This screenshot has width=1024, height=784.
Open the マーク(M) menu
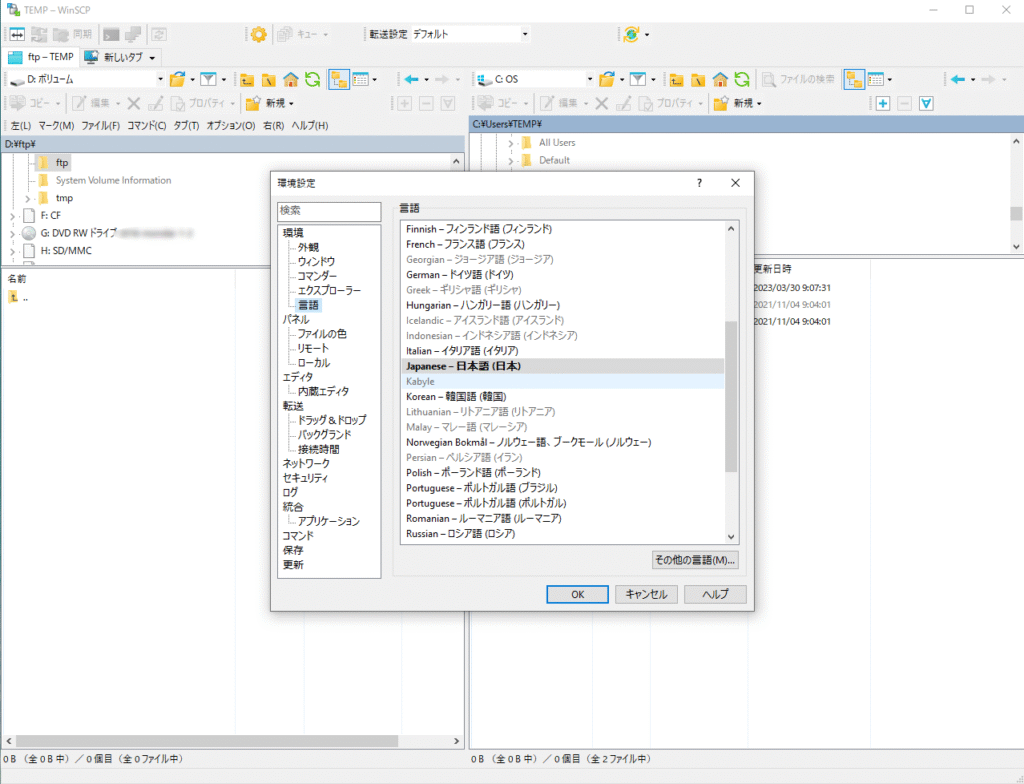tap(56, 125)
